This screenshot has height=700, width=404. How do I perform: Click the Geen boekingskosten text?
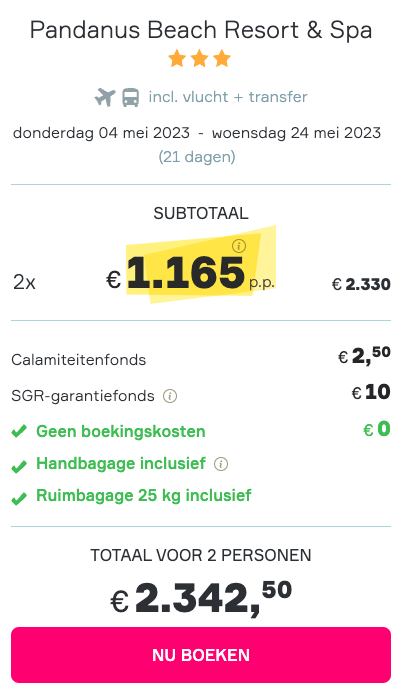pos(121,432)
